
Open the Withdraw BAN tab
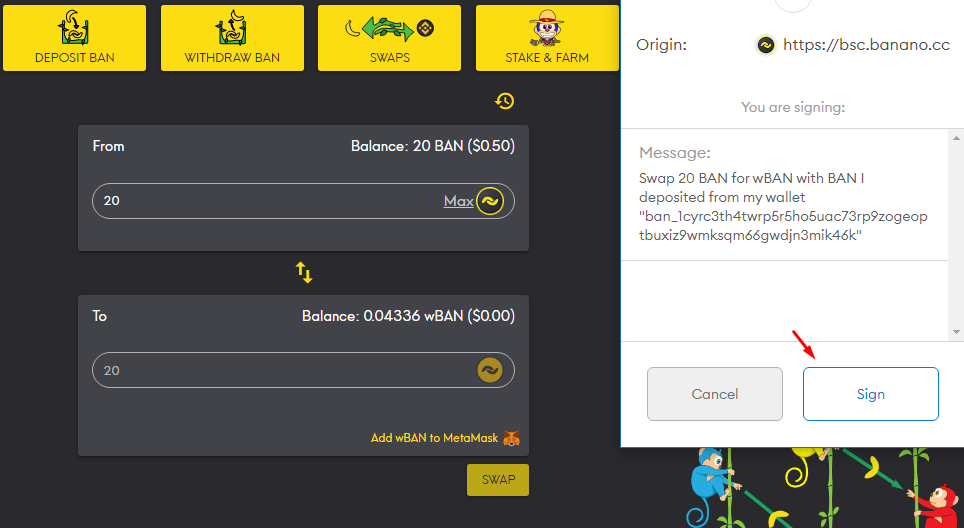click(232, 38)
